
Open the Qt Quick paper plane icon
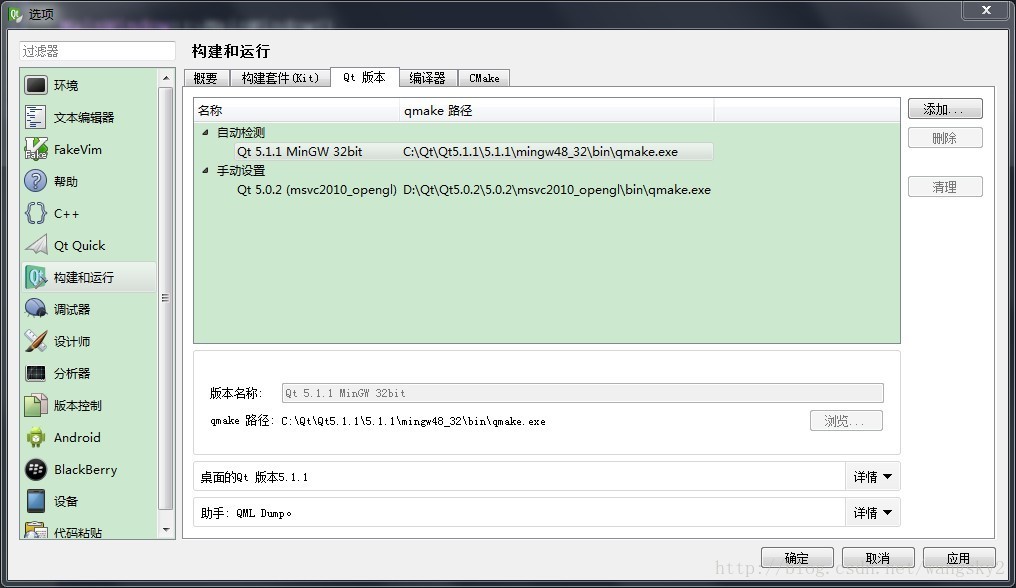pos(36,245)
